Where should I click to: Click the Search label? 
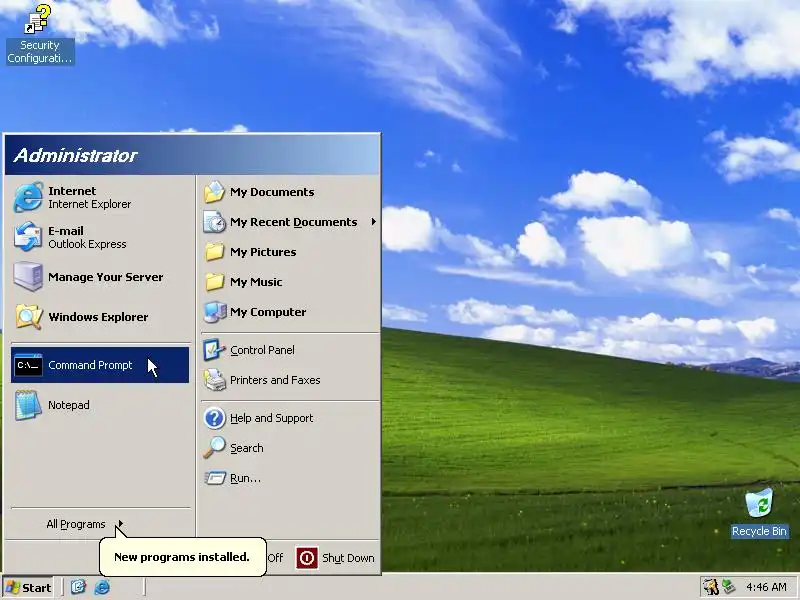point(246,448)
